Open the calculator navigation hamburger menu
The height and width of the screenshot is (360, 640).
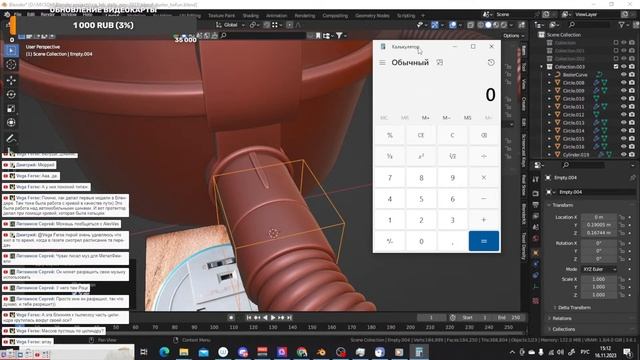click(382, 62)
